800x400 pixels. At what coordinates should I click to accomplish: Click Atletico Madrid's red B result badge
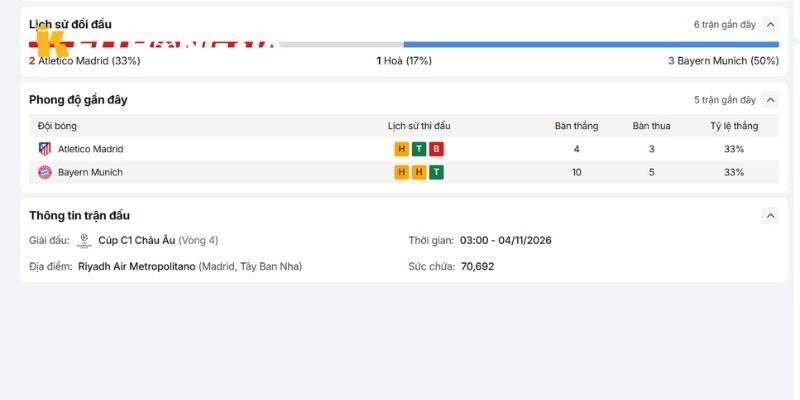[436, 149]
